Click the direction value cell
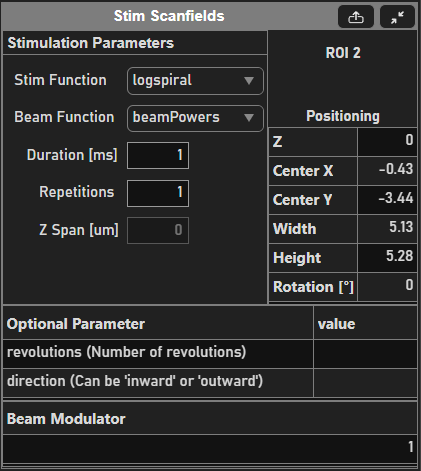Screen dimensions: 421x471 click(x=365, y=383)
